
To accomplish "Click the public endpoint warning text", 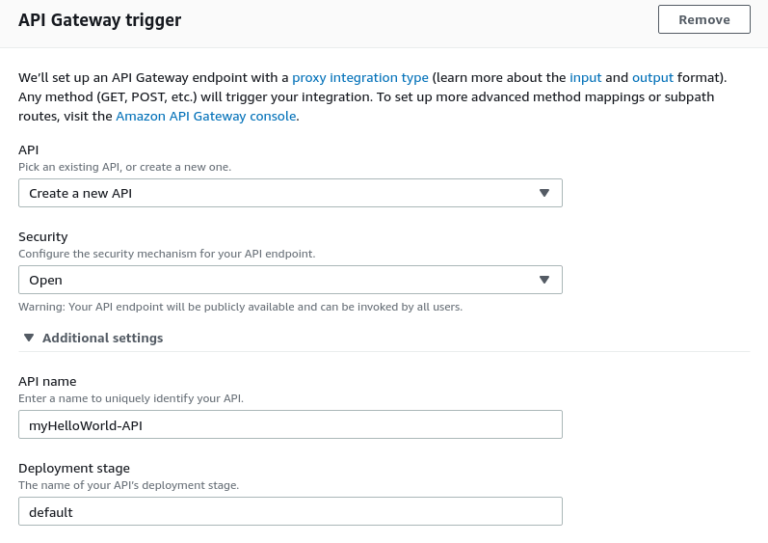I will pyautogui.click(x=240, y=307).
